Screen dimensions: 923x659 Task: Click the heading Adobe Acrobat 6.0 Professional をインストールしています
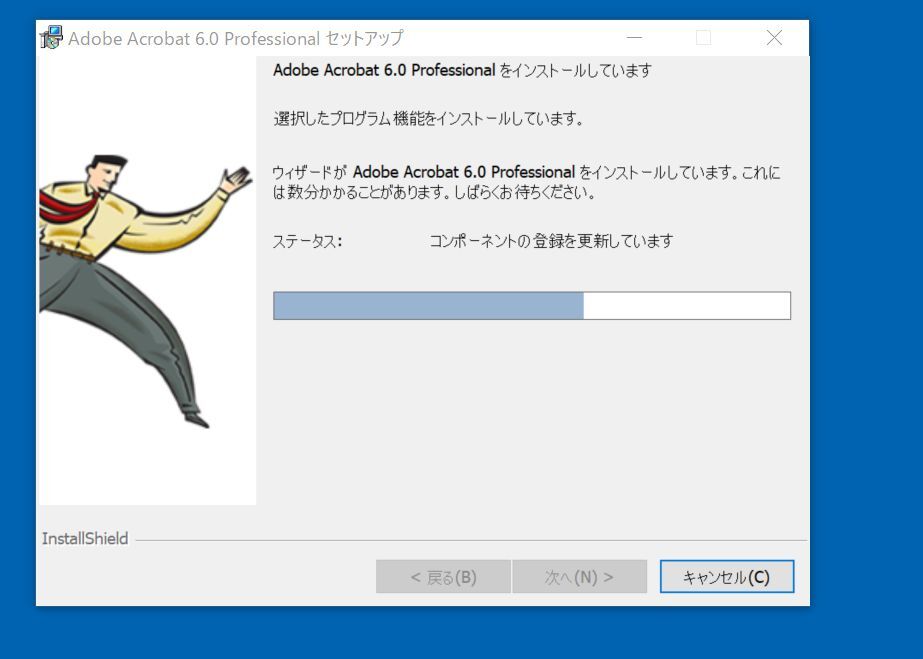click(462, 70)
